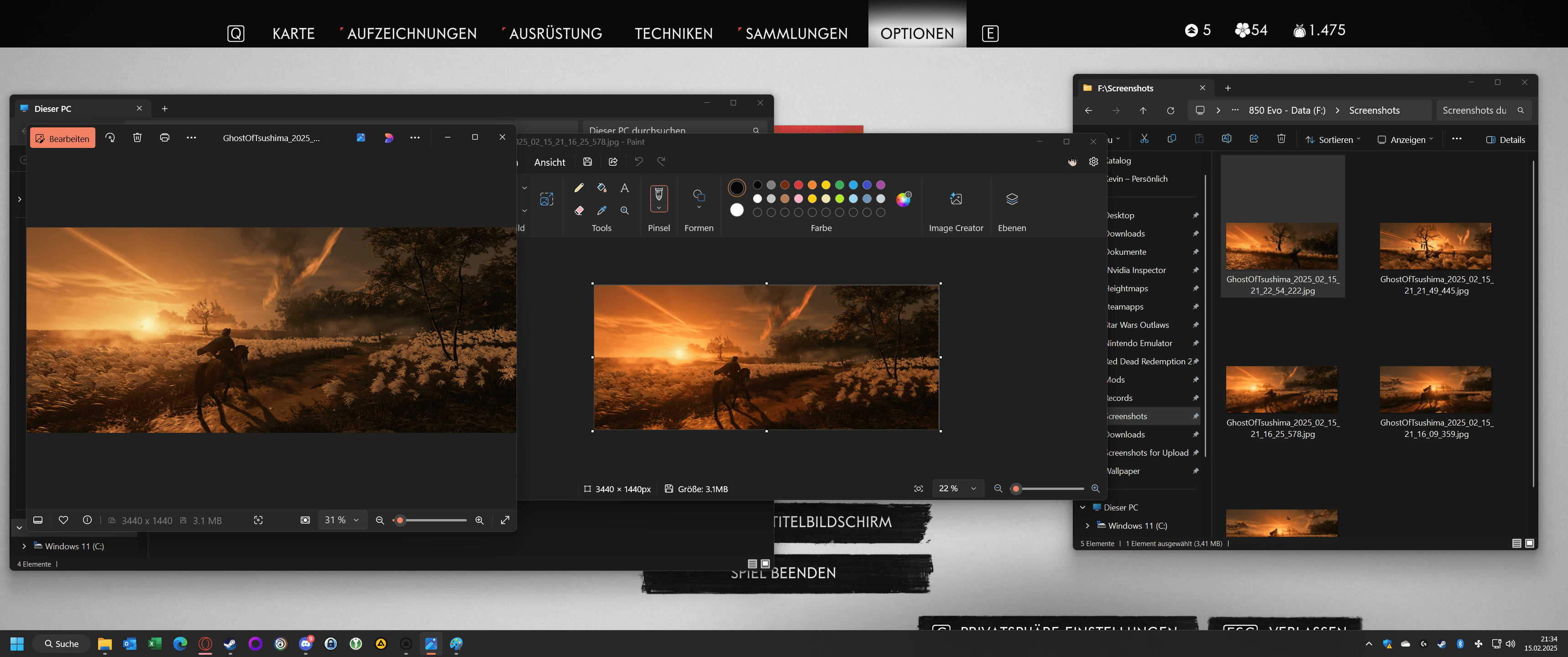Viewport: 1568px width, 657px height.
Task: Open filmstrip view in Photos bottom bar
Action: 38,520
